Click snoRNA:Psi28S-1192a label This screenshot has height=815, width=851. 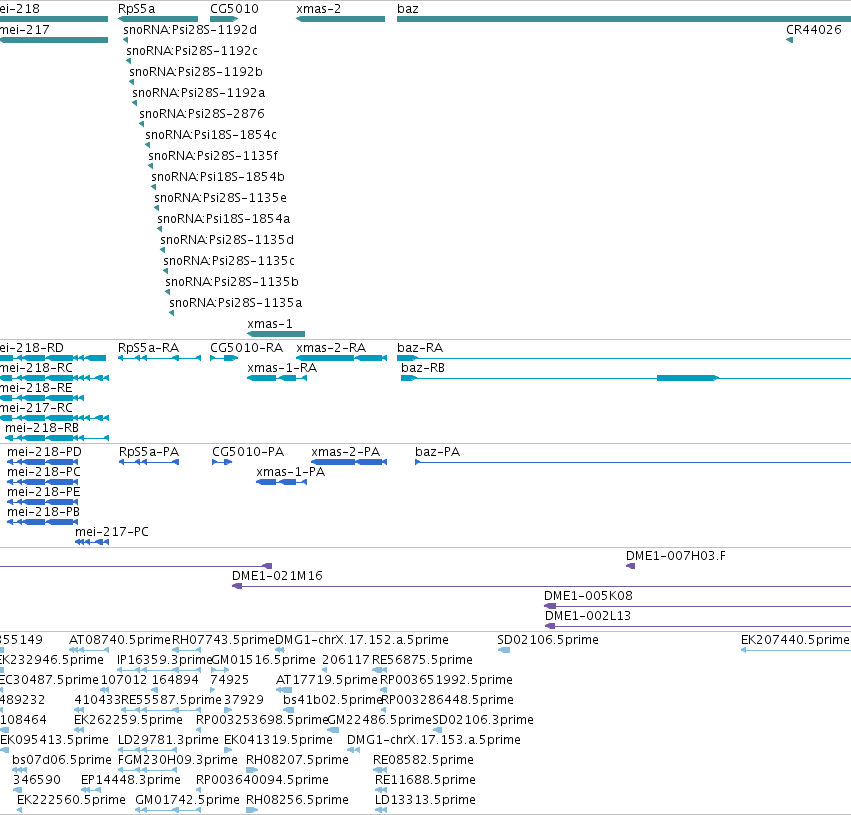point(199,93)
